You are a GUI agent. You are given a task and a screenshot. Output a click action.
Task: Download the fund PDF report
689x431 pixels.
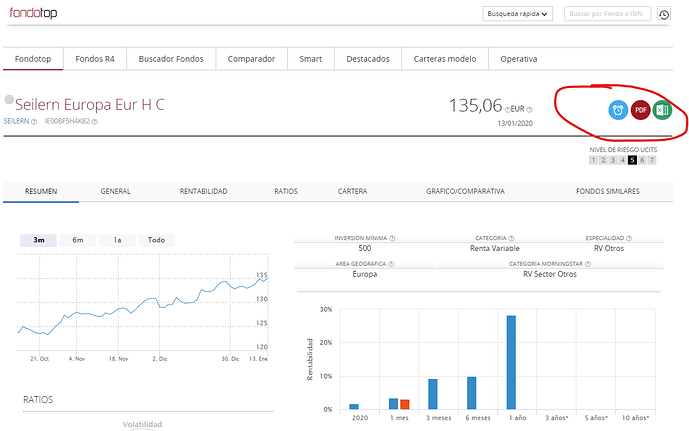[640, 110]
